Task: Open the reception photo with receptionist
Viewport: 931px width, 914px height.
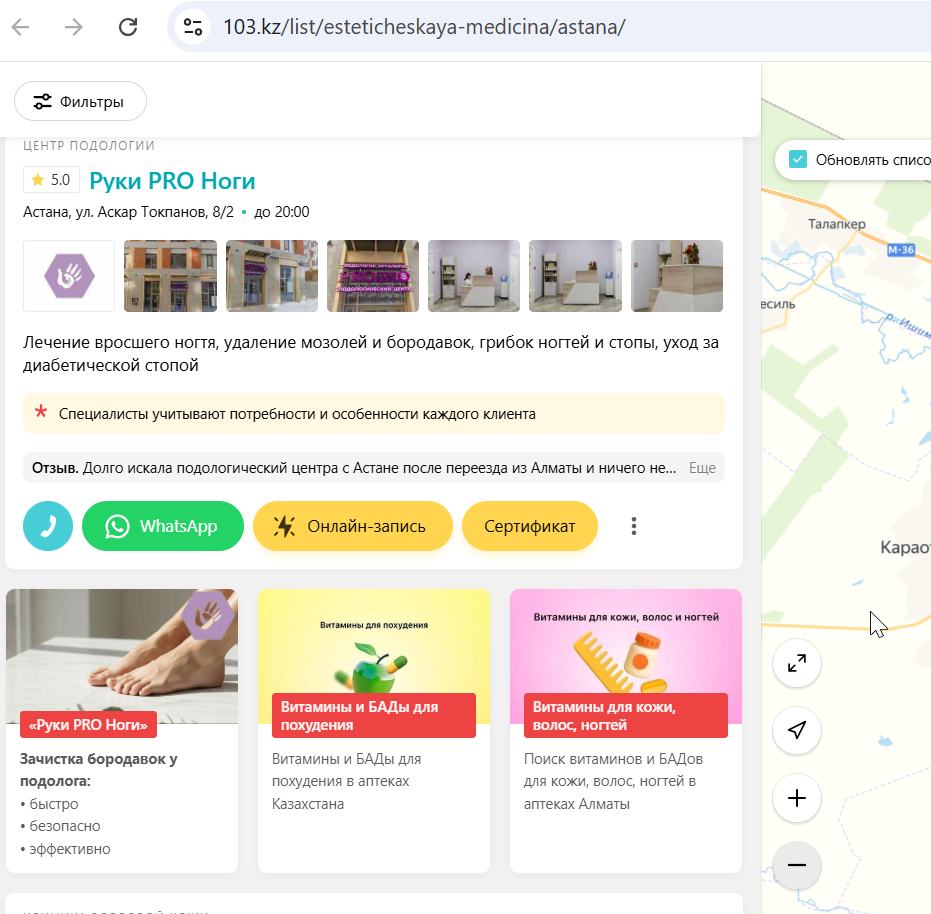Action: (x=474, y=276)
